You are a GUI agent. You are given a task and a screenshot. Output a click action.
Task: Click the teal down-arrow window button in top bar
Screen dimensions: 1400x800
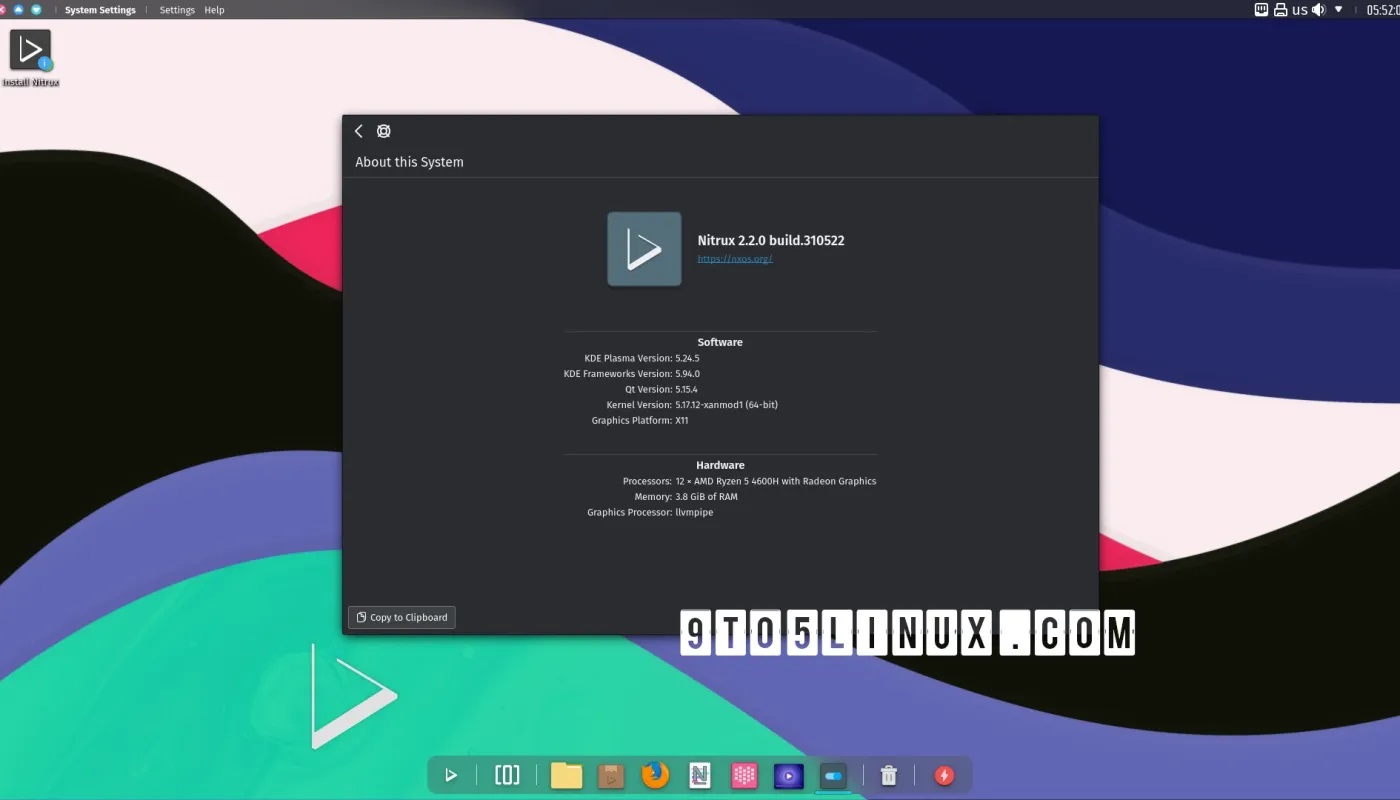tap(36, 9)
